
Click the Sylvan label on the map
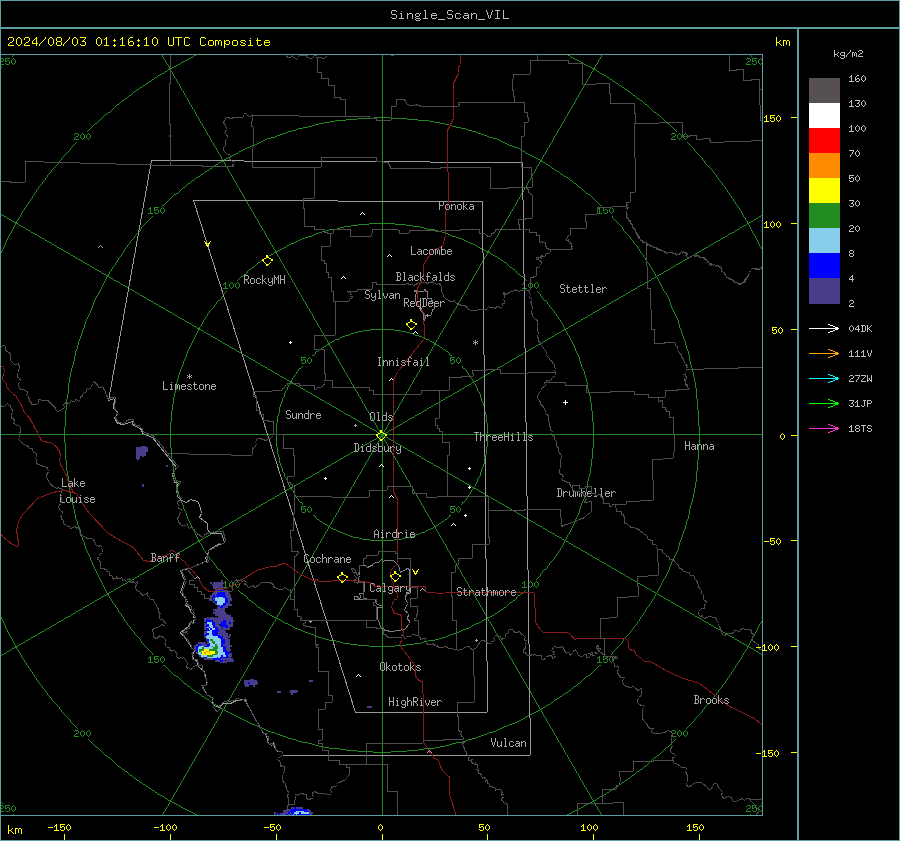pos(382,295)
